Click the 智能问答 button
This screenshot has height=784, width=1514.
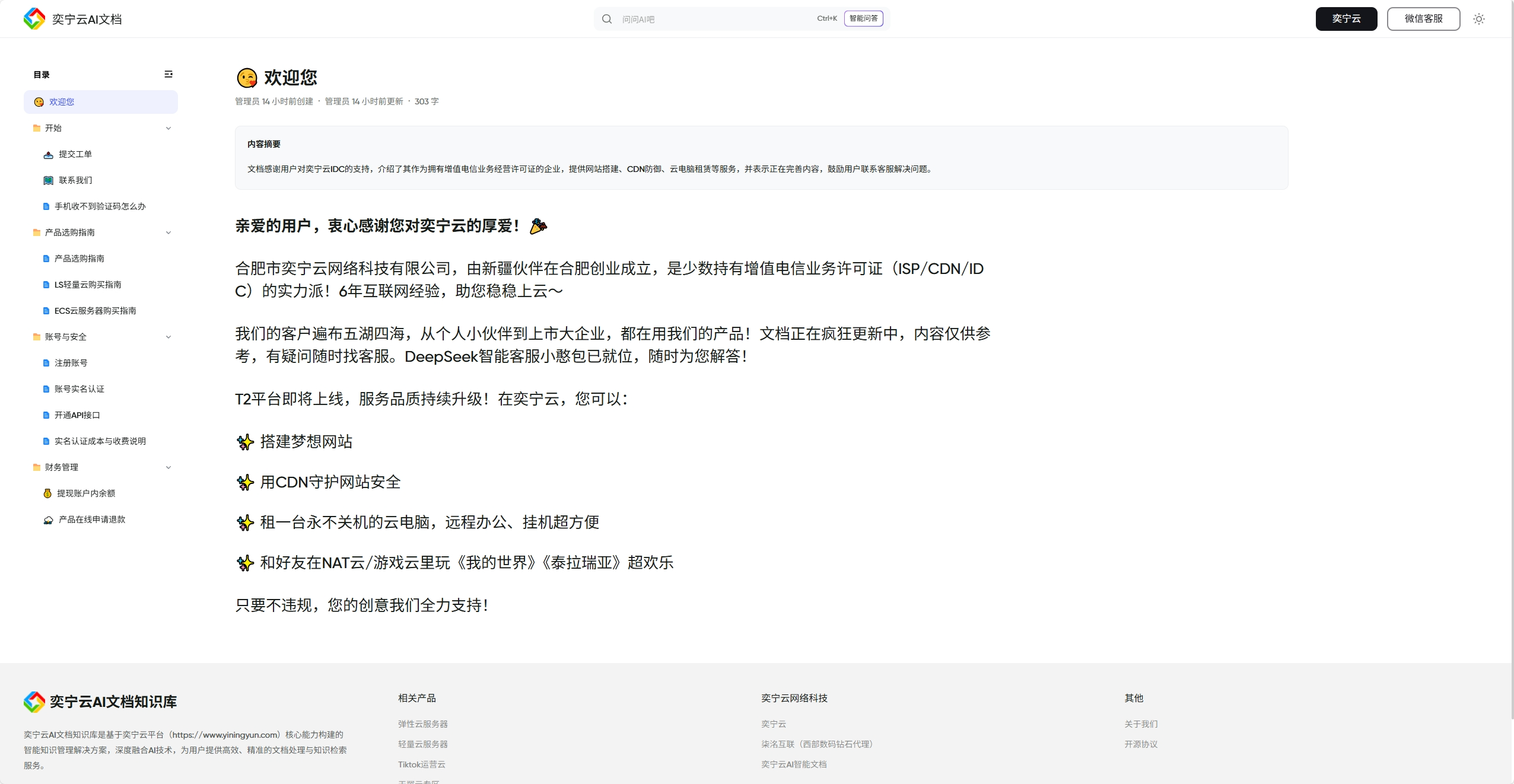click(864, 18)
